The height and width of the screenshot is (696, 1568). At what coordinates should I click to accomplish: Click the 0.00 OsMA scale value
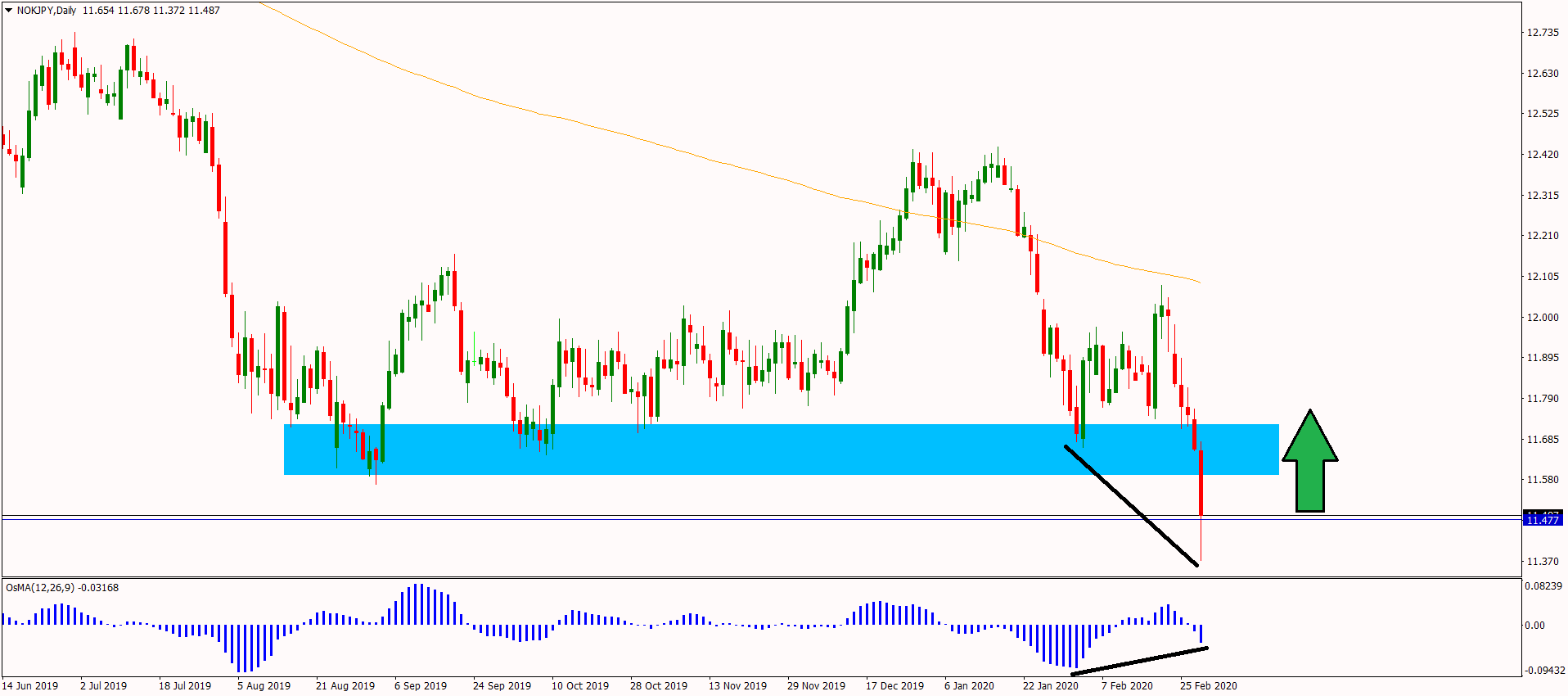(x=1534, y=626)
